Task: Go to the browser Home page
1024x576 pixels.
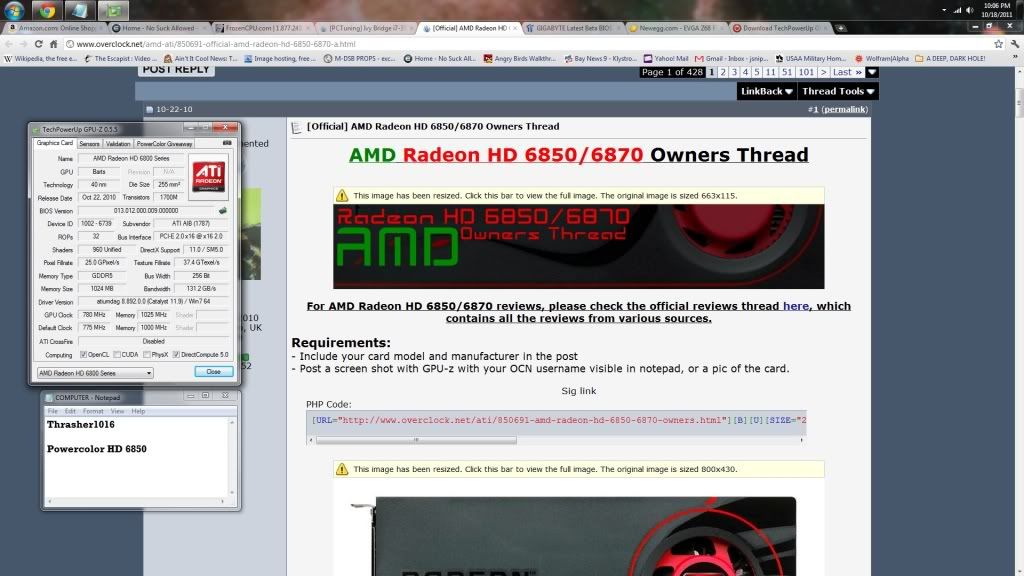Action: click(54, 44)
